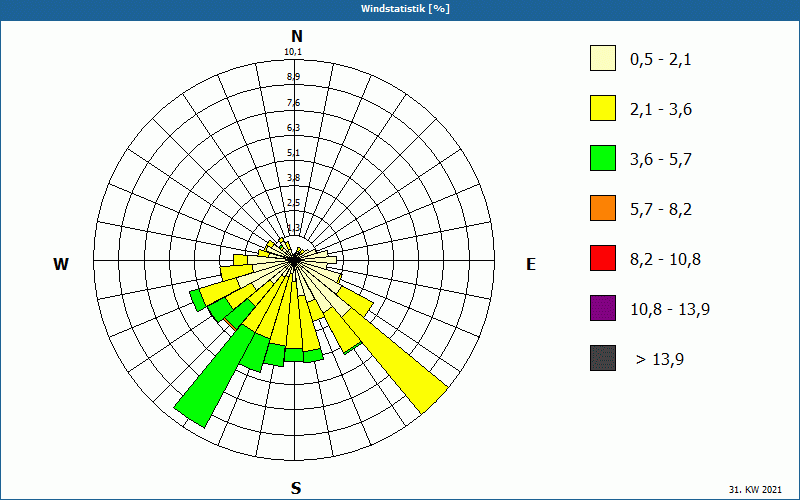Click the '10,8 - 13,9' legend text

(x=670, y=310)
